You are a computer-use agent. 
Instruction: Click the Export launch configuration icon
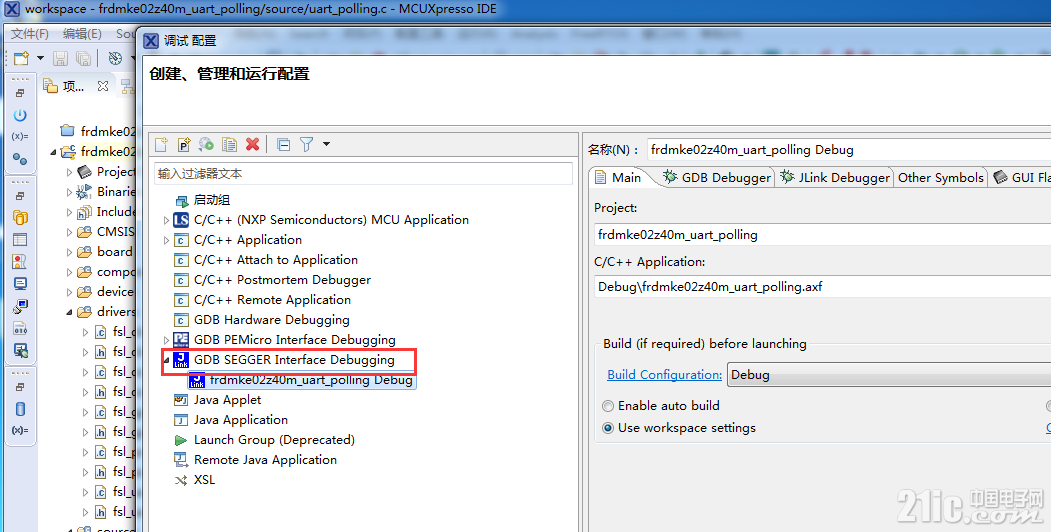(x=206, y=144)
